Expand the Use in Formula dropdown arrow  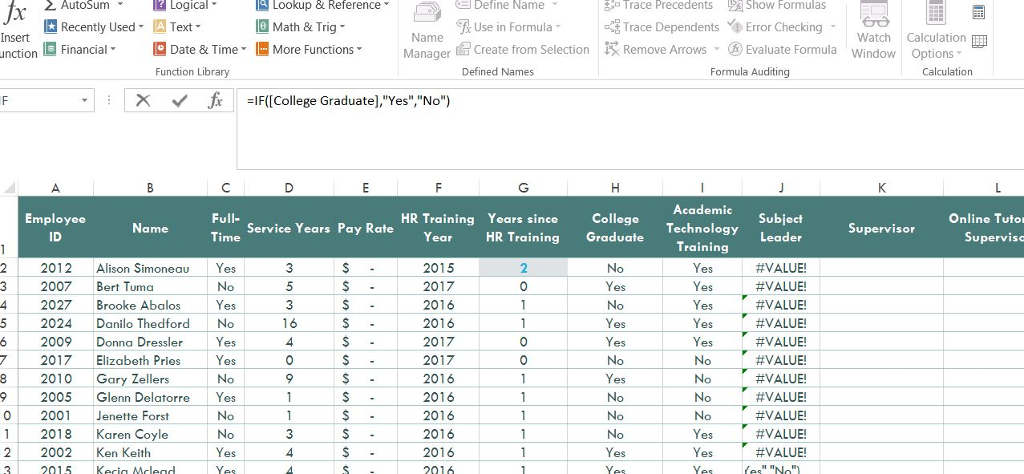(x=558, y=27)
